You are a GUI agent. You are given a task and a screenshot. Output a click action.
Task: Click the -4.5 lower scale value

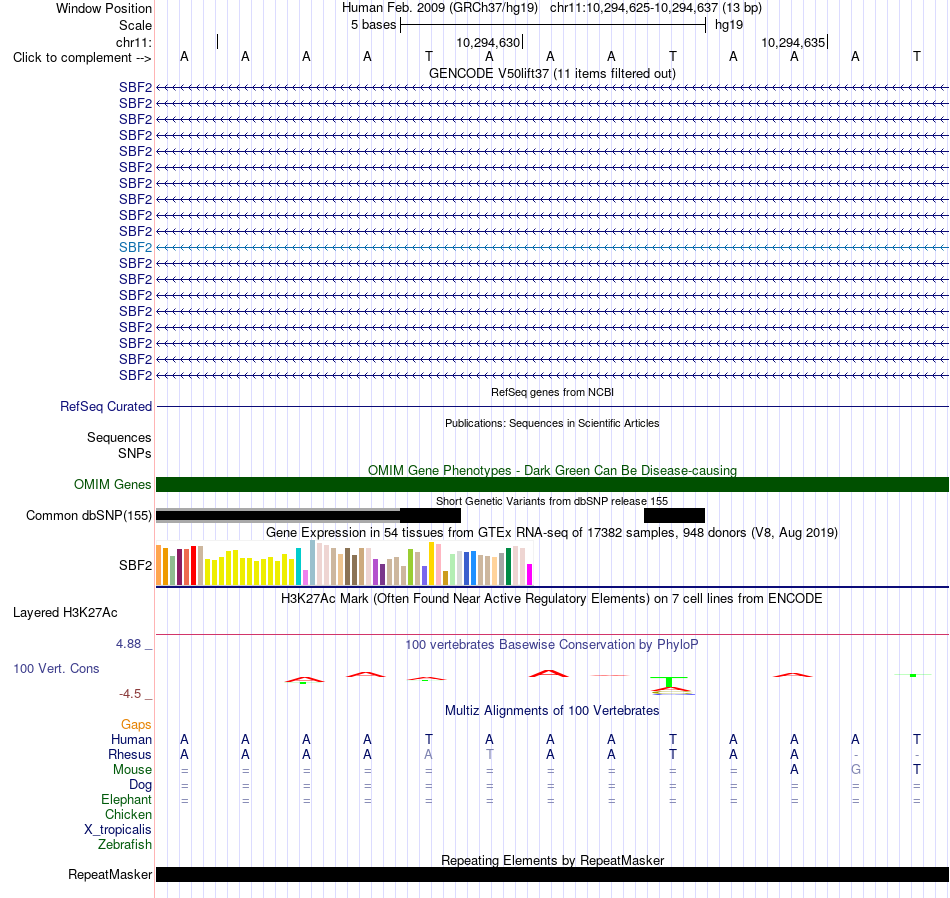click(x=130, y=694)
